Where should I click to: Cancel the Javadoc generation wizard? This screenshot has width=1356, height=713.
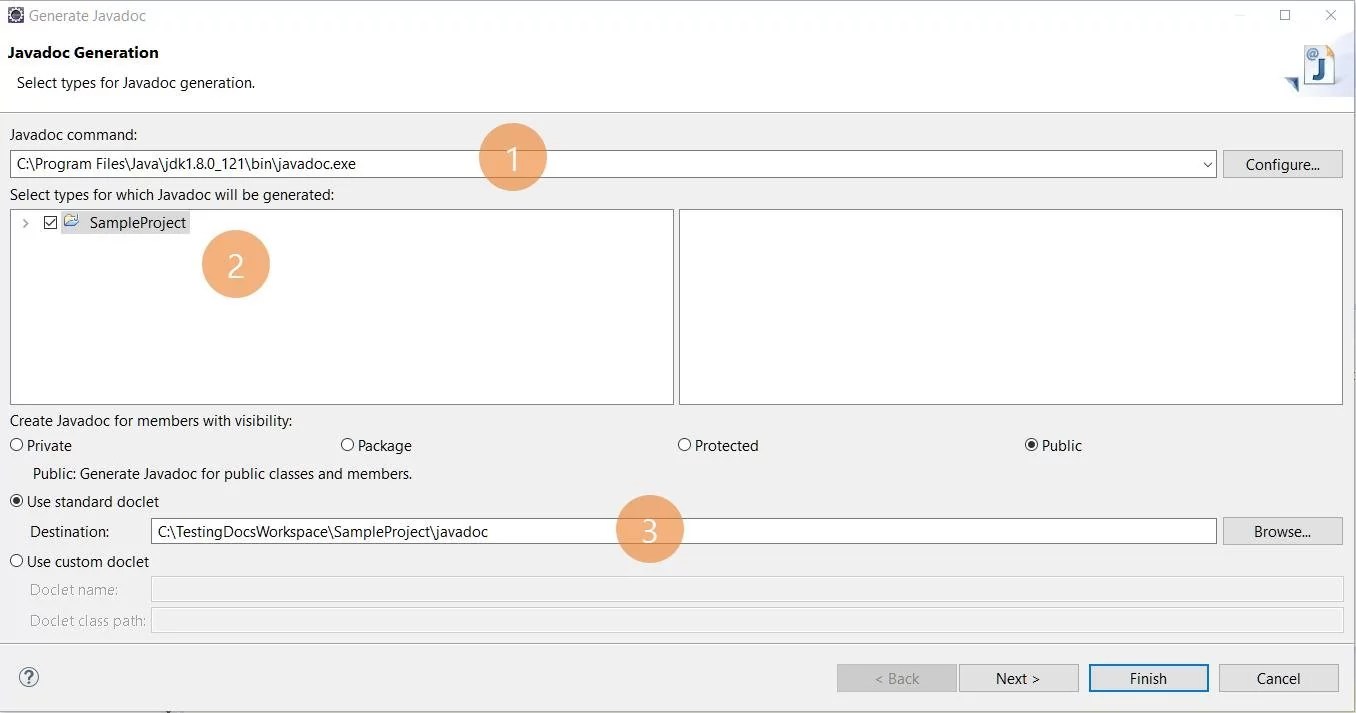(x=1278, y=677)
